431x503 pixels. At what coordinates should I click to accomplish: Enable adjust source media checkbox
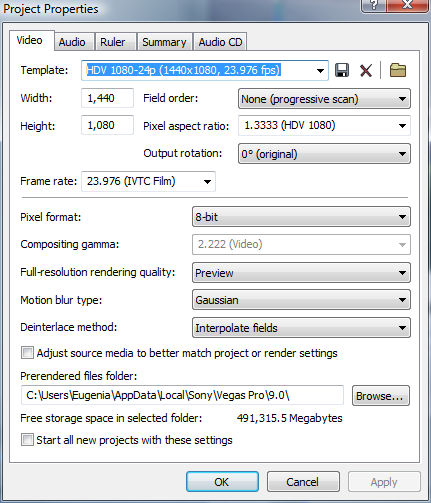(x=27, y=353)
